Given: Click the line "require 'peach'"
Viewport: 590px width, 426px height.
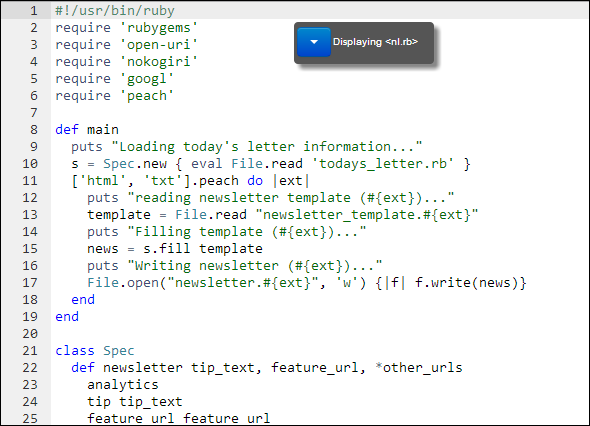Looking at the screenshot, I should click(x=114, y=96).
